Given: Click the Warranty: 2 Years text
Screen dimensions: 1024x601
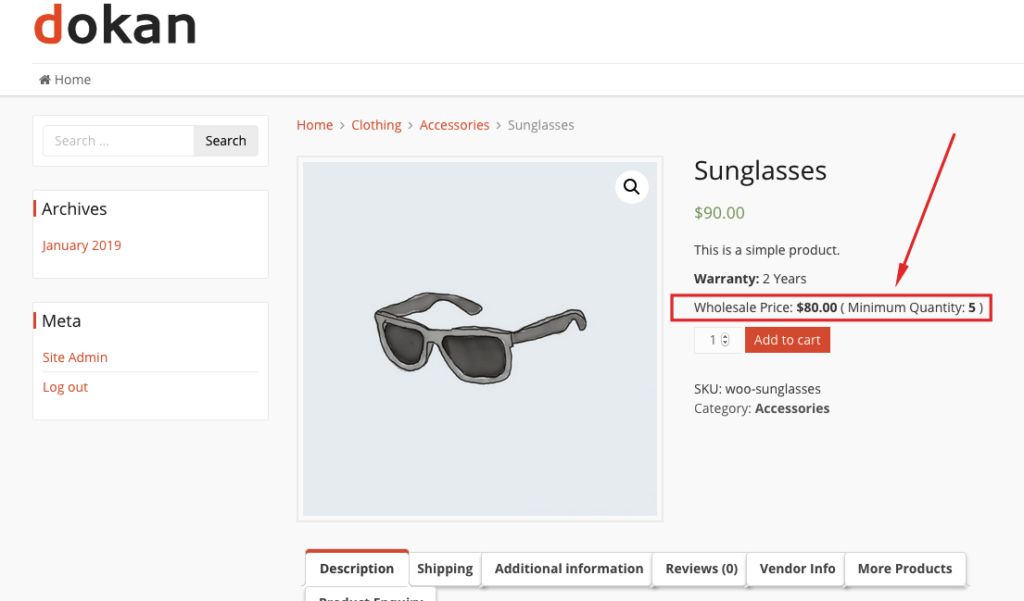Looking at the screenshot, I should [750, 278].
